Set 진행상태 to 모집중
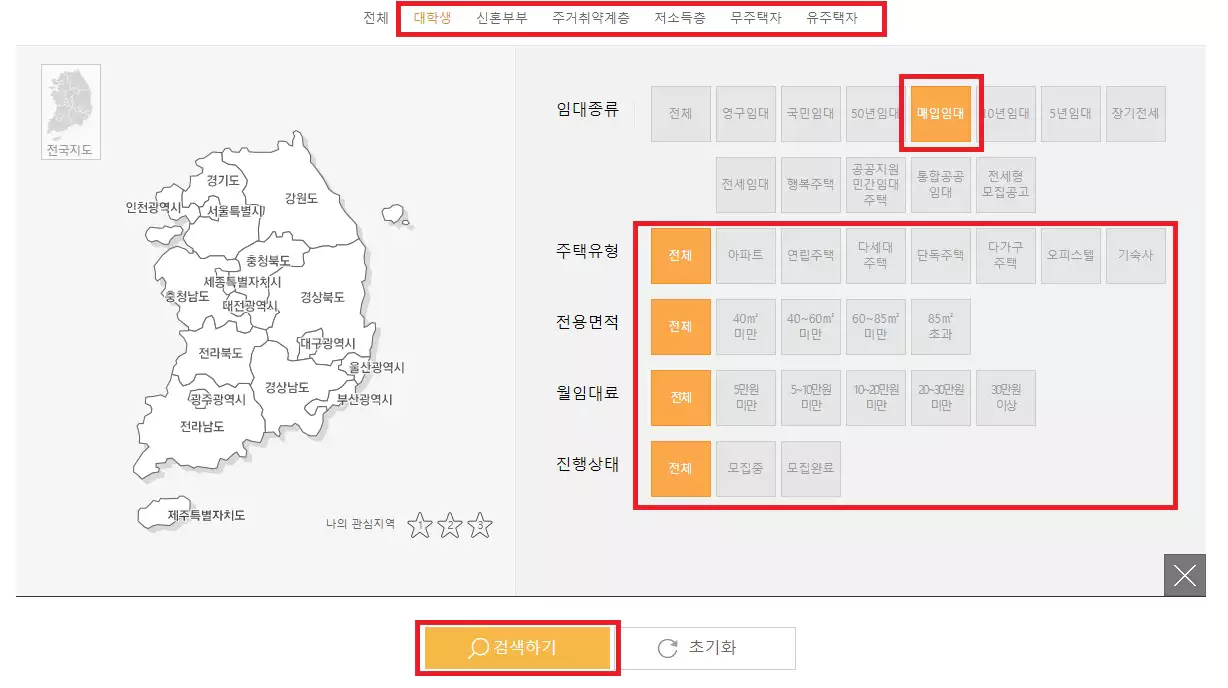The height and width of the screenshot is (688, 1228). [x=745, y=468]
